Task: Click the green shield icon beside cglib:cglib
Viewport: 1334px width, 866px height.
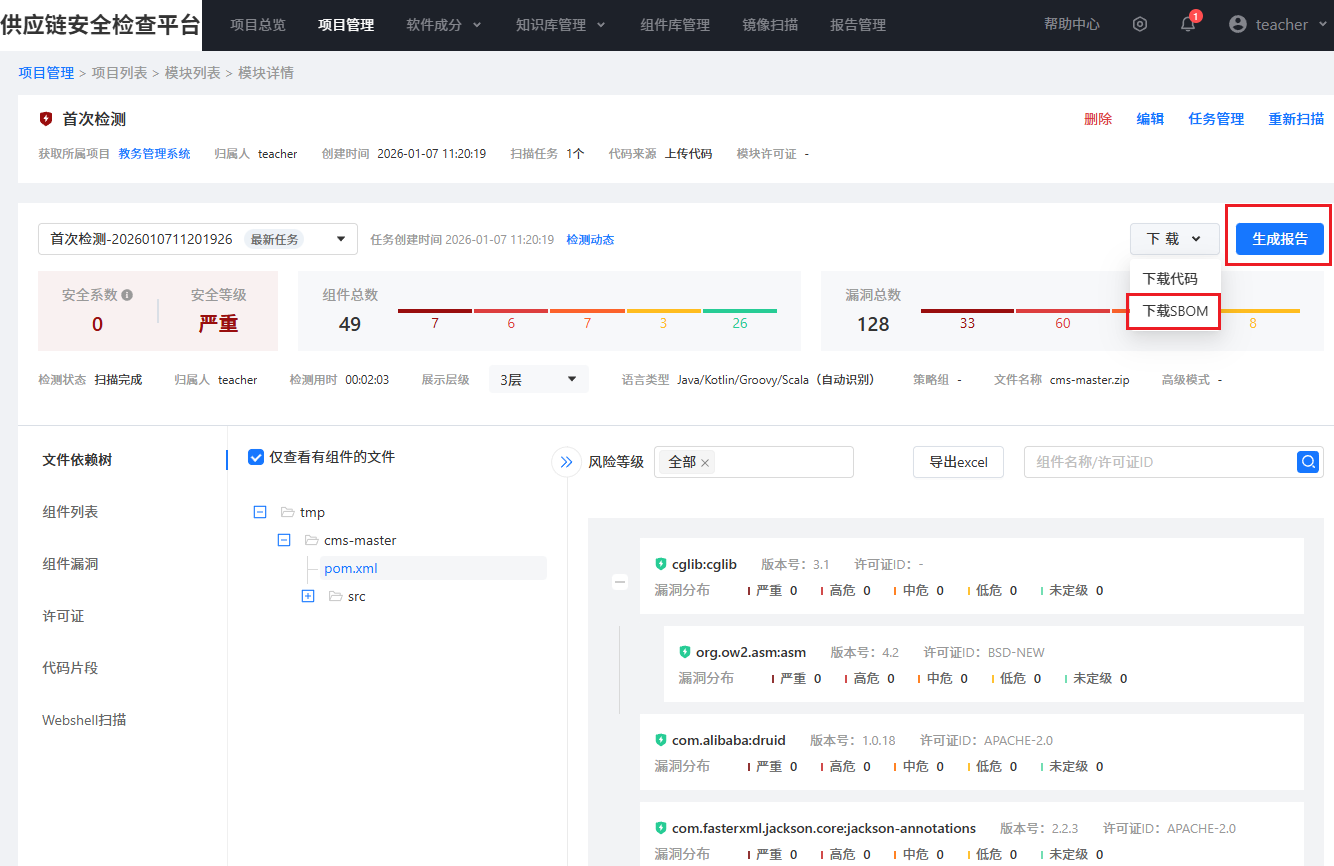Action: (x=660, y=564)
